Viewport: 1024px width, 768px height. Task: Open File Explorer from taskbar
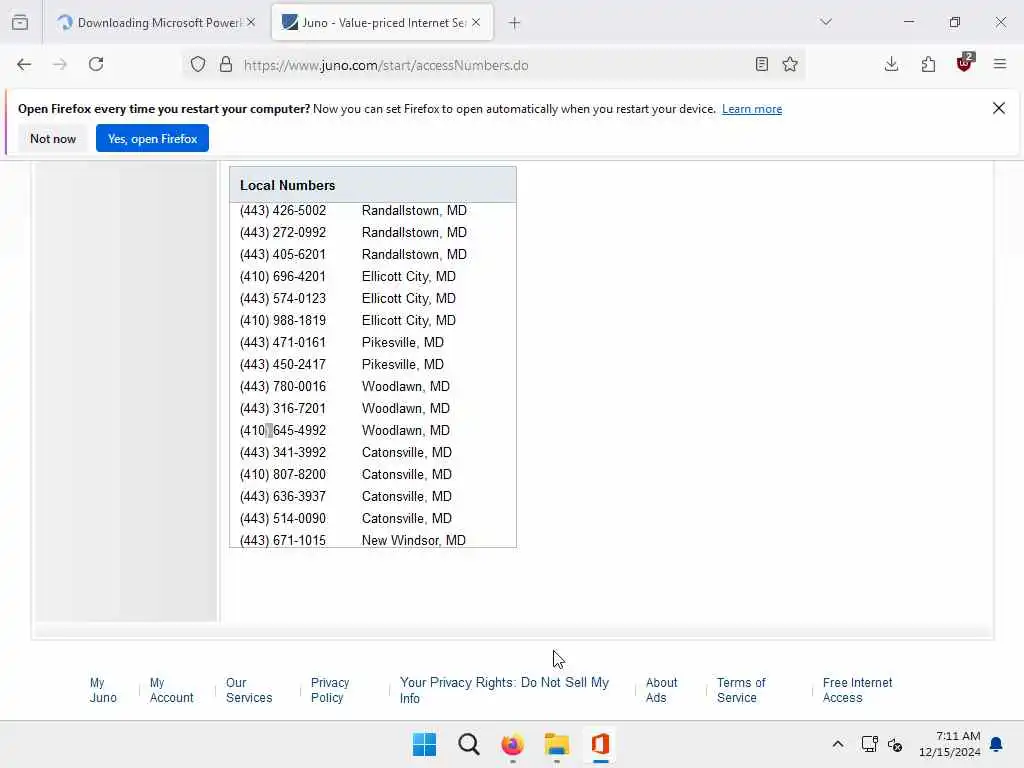[x=557, y=744]
